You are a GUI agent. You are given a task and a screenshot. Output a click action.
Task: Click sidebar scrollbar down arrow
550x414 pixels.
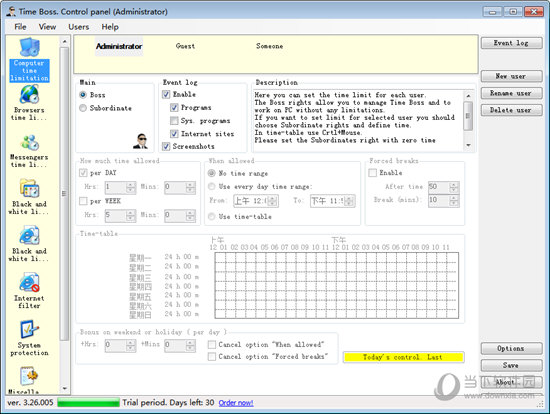tap(65, 388)
